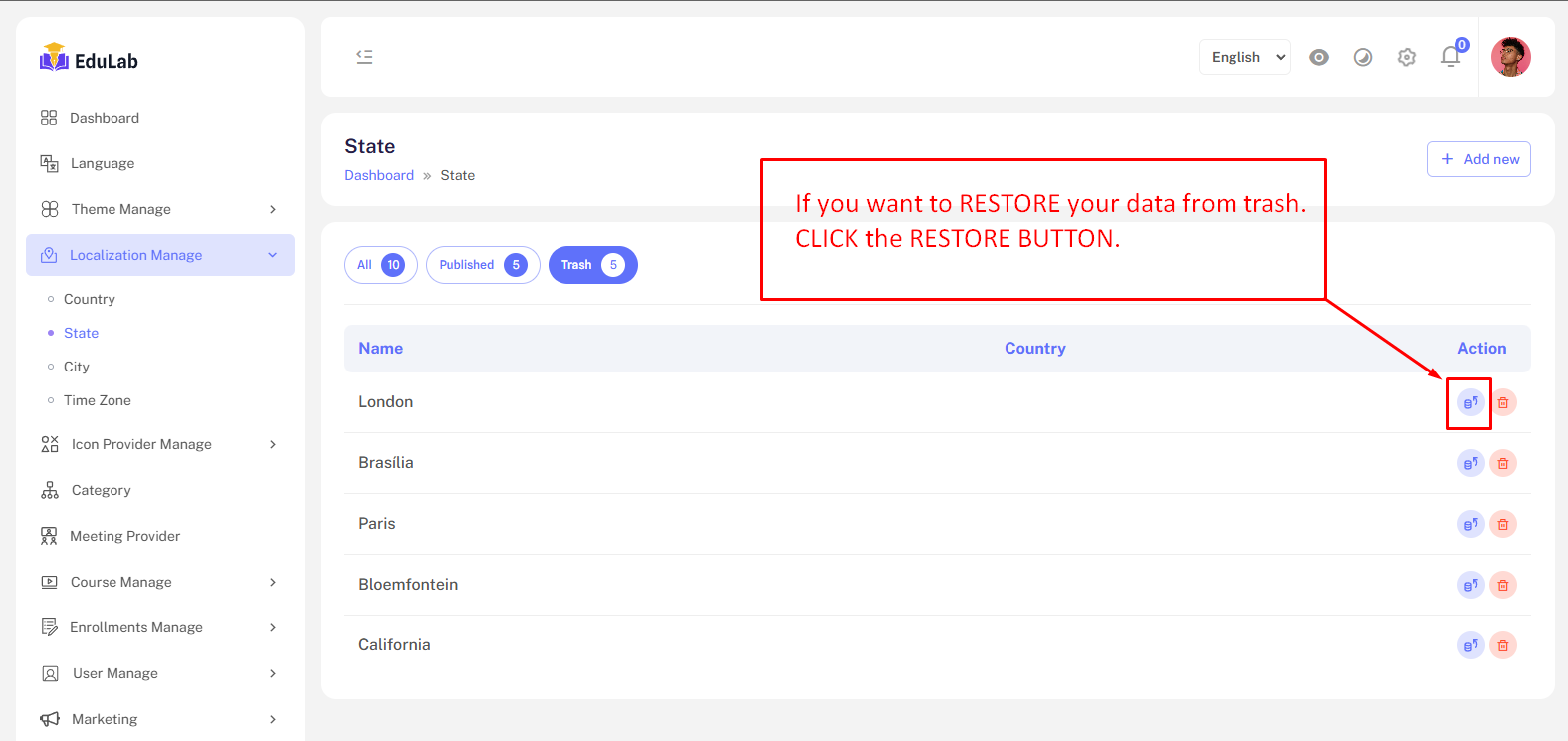Switch to the Published tab
Viewport: 1568px width, 741px height.
tap(483, 265)
